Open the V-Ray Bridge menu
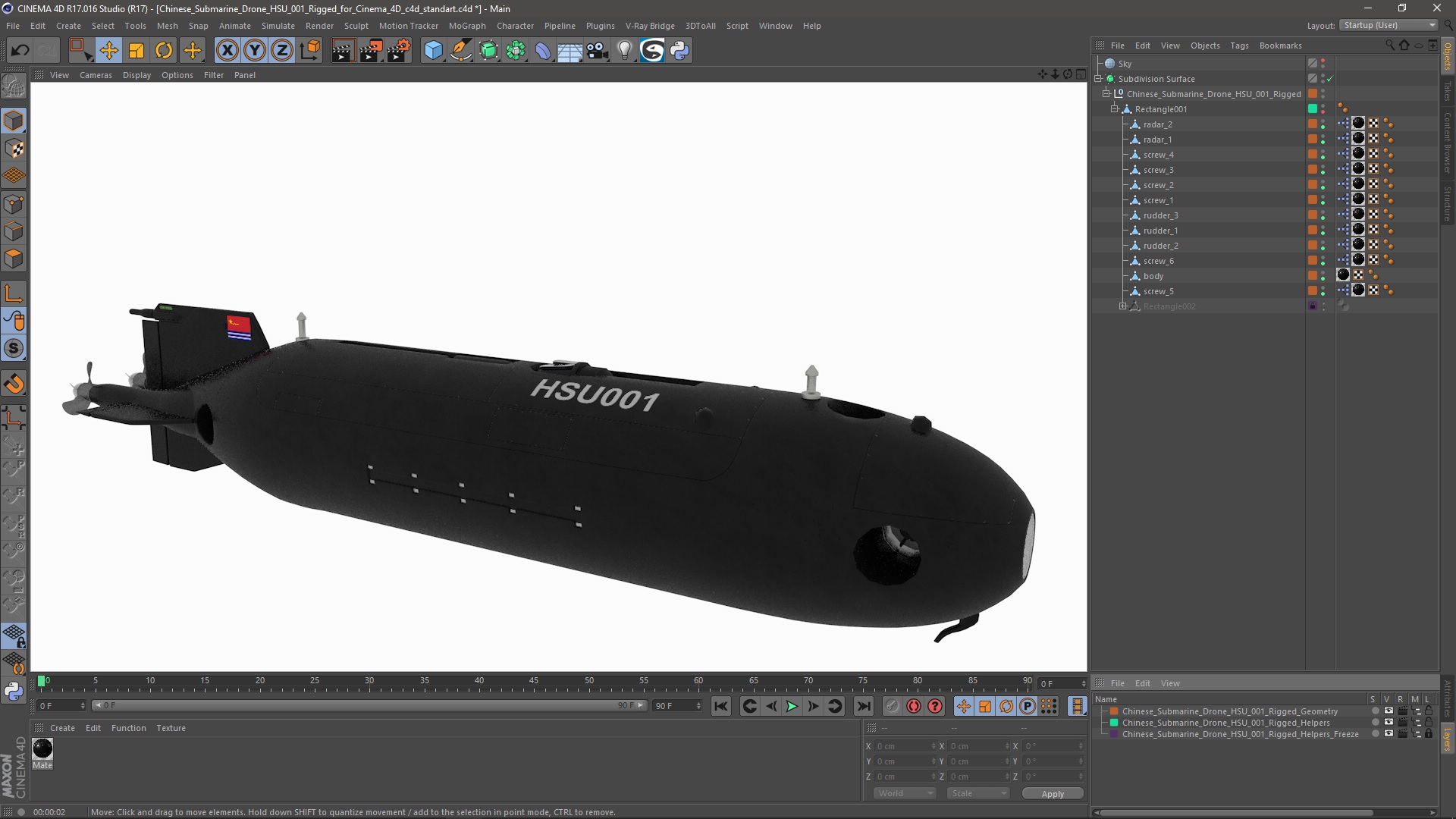The image size is (1456, 819). tap(650, 26)
